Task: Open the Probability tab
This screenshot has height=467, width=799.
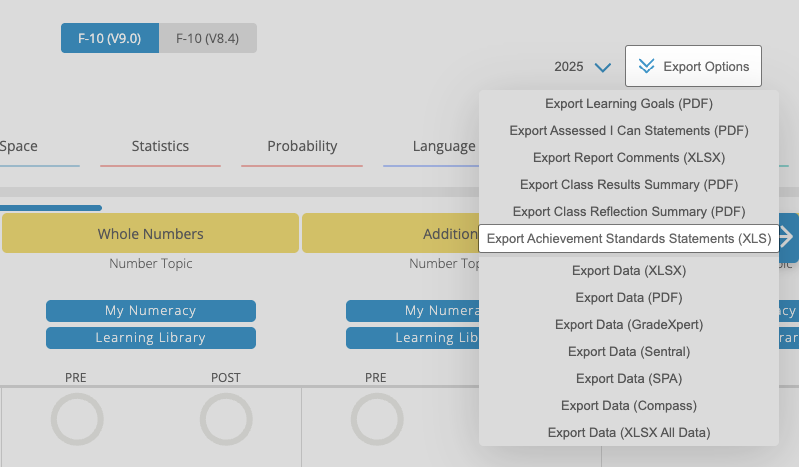Action: point(302,146)
